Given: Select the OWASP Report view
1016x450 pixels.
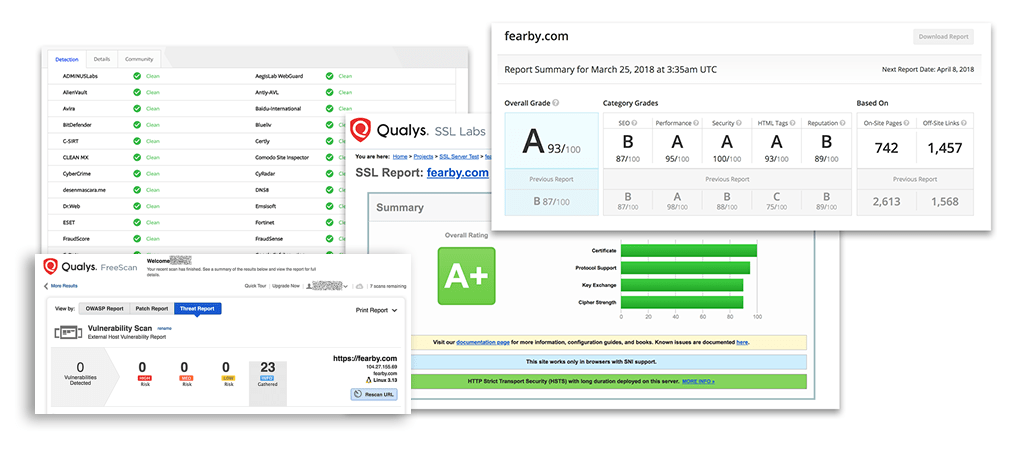Looking at the screenshot, I should 103,309.
